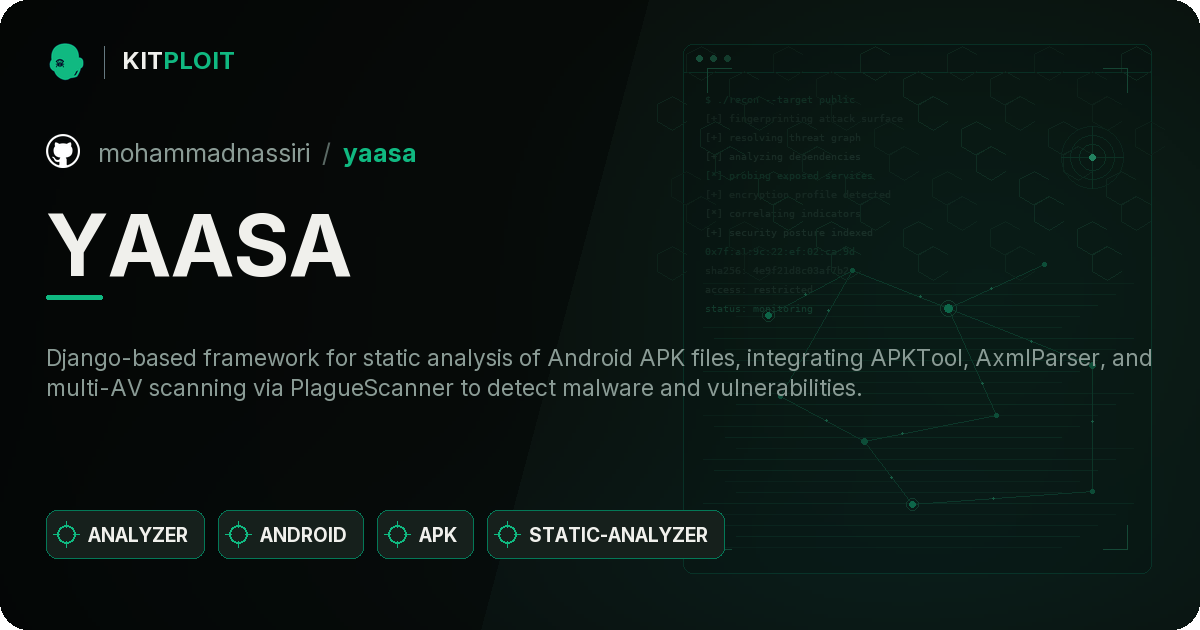Click the Django-based framework description text
This screenshot has width=1200, height=630.
tap(599, 373)
